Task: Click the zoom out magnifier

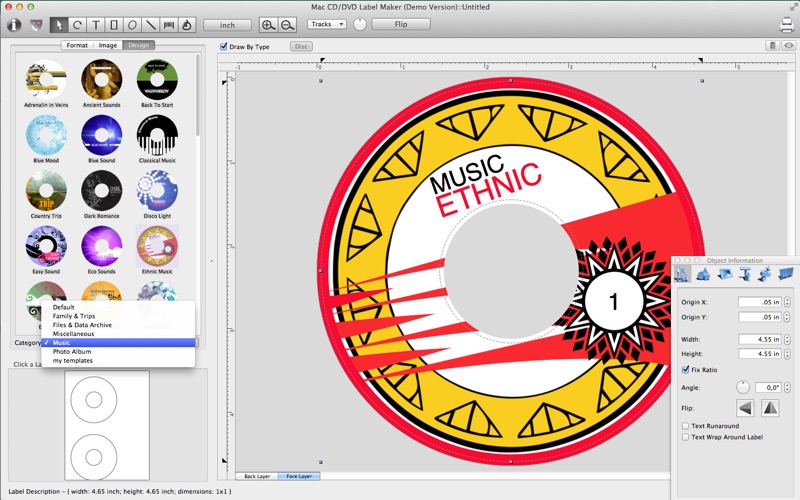Action: pyautogui.click(x=287, y=24)
